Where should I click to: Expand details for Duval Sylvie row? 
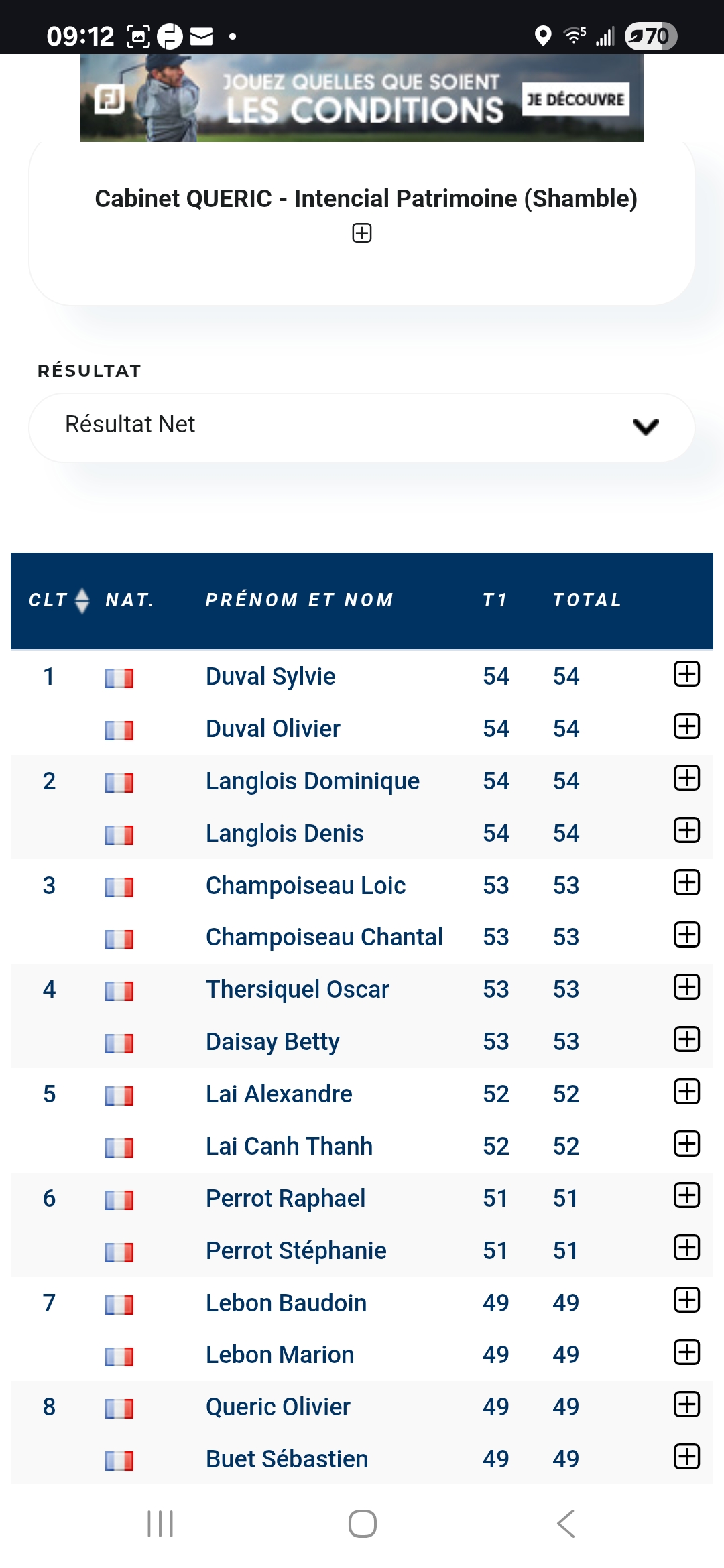pos(686,674)
